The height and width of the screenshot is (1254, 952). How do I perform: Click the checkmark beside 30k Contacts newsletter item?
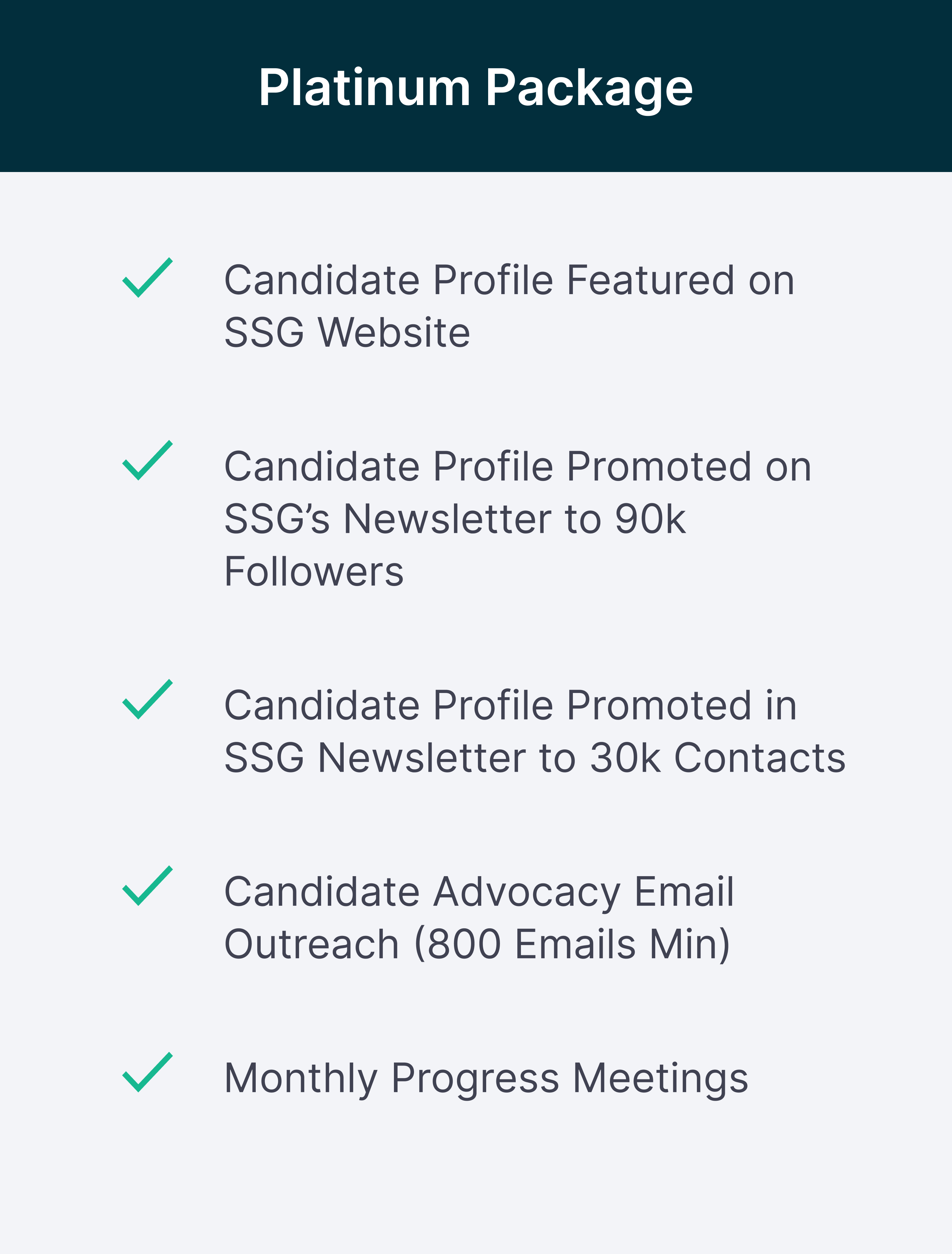click(x=147, y=699)
